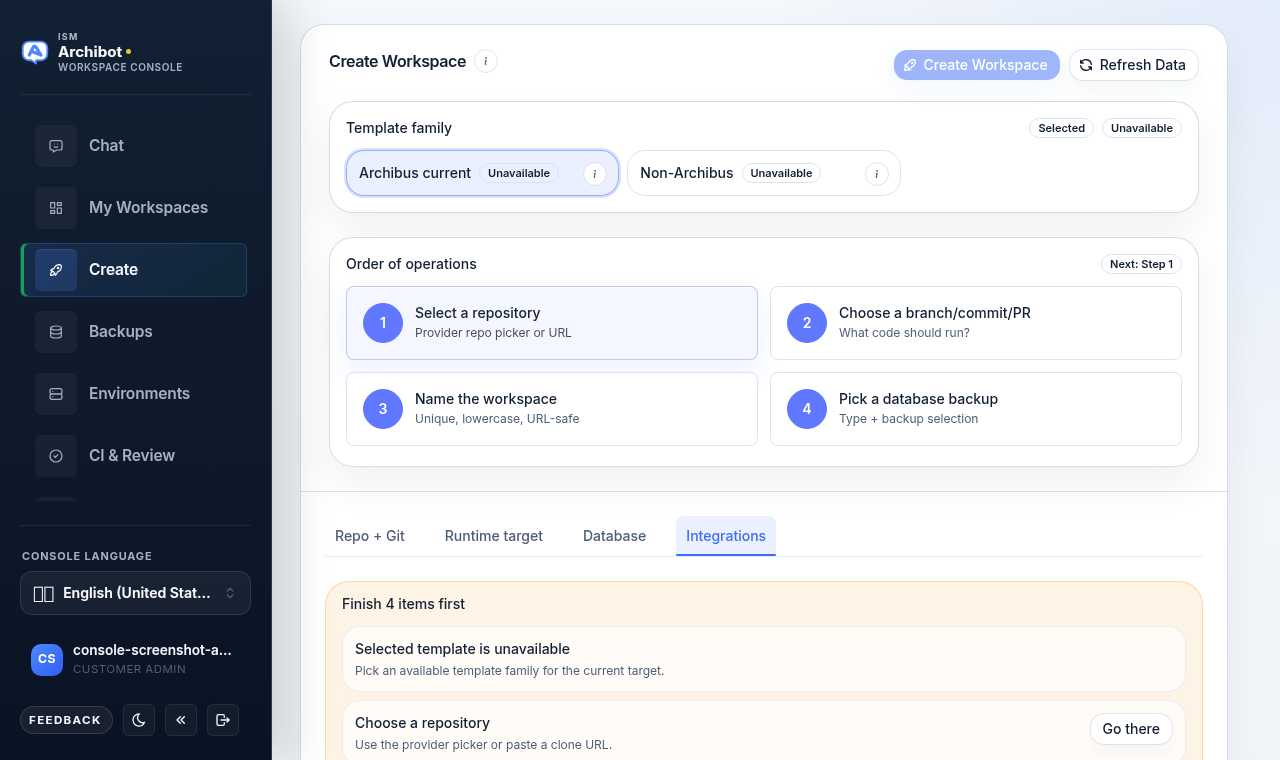1280x760 pixels.
Task: Click the CI & Review checkmark icon
Action: [56, 456]
